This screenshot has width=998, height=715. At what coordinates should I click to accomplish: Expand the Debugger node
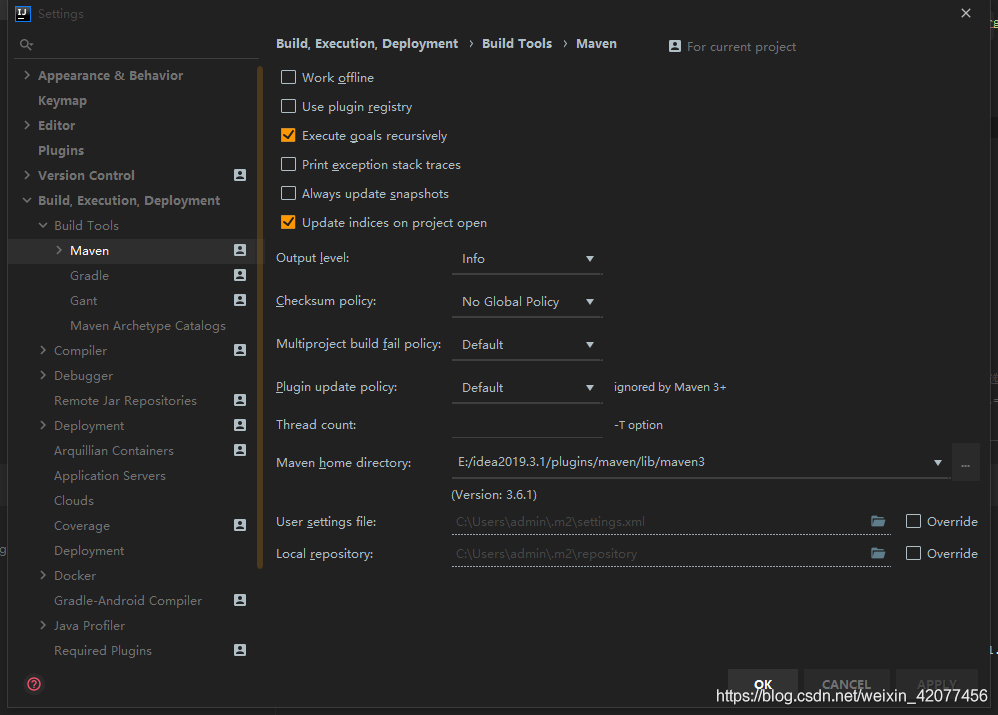tap(43, 375)
